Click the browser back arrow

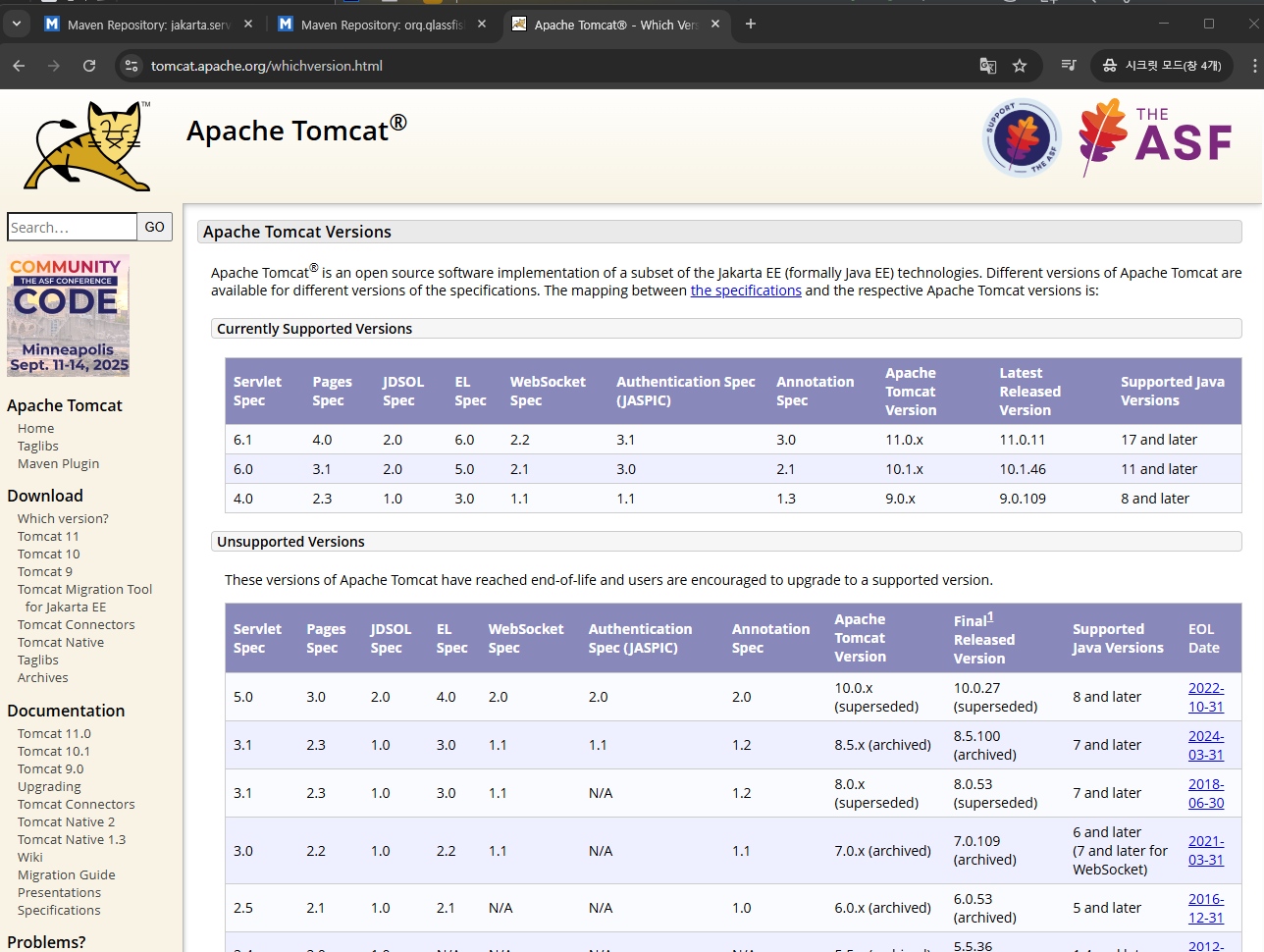(x=19, y=66)
